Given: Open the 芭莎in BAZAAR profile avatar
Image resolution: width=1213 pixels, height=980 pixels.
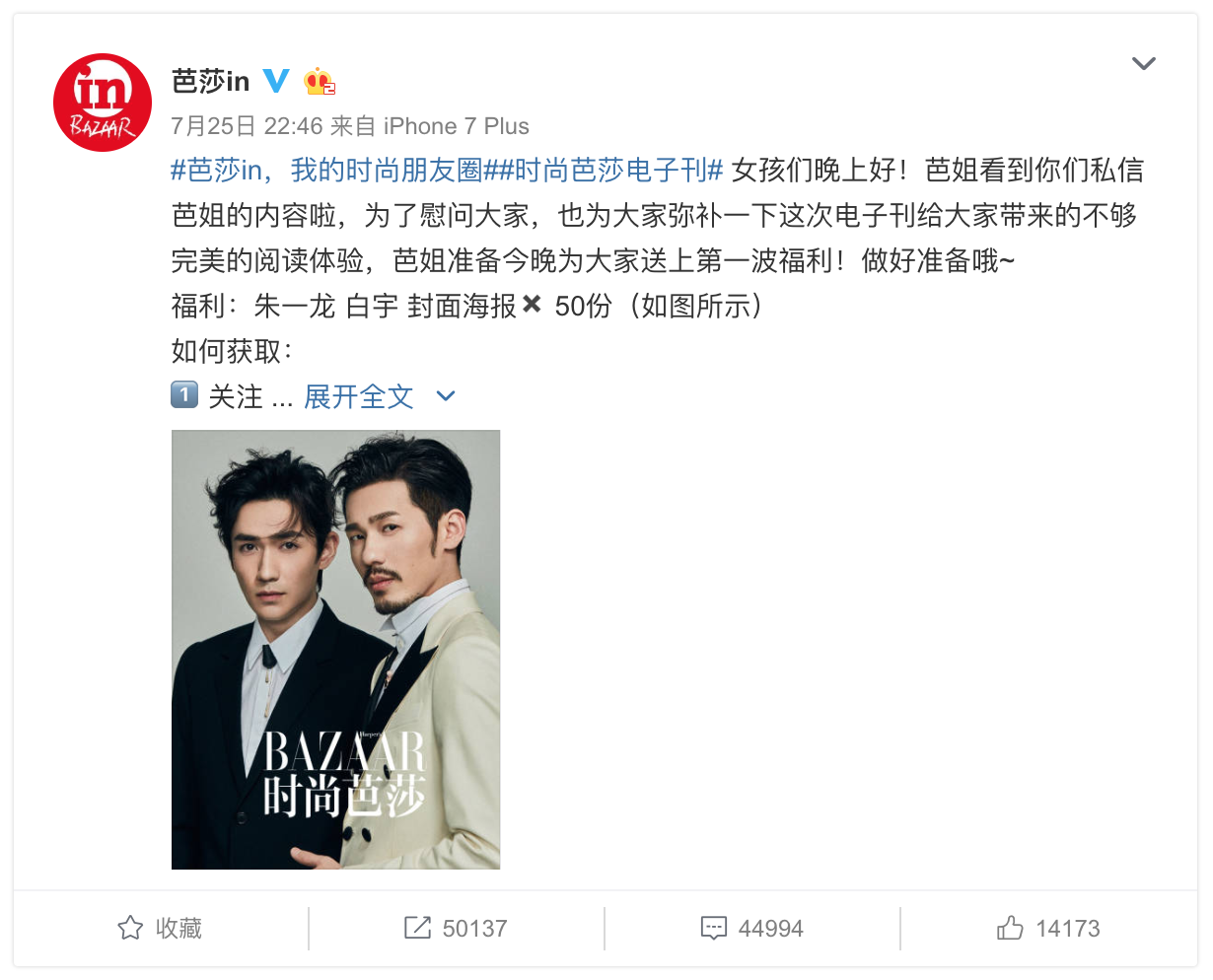Looking at the screenshot, I should [103, 103].
